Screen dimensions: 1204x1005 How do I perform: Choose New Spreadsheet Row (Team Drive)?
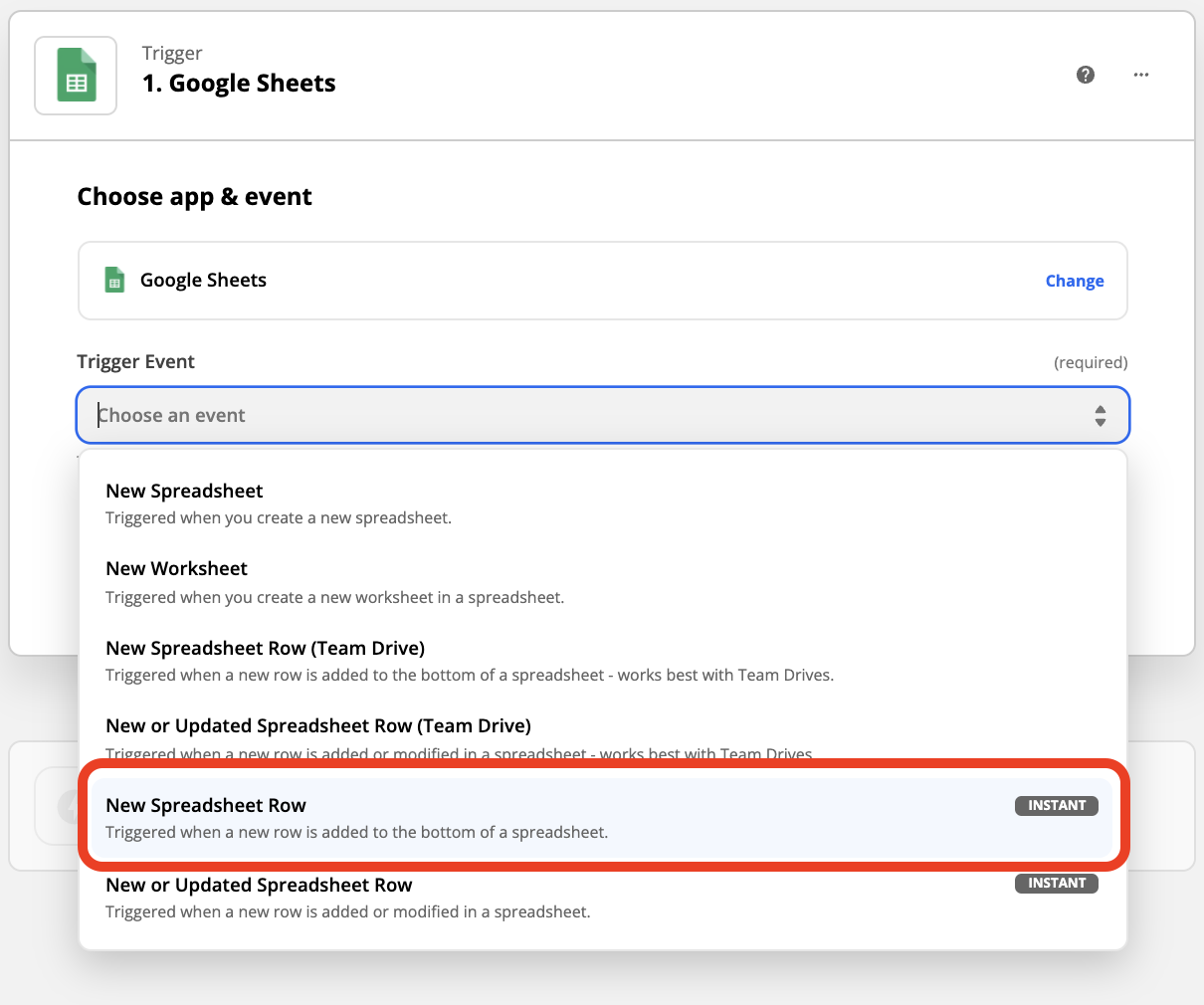603,661
